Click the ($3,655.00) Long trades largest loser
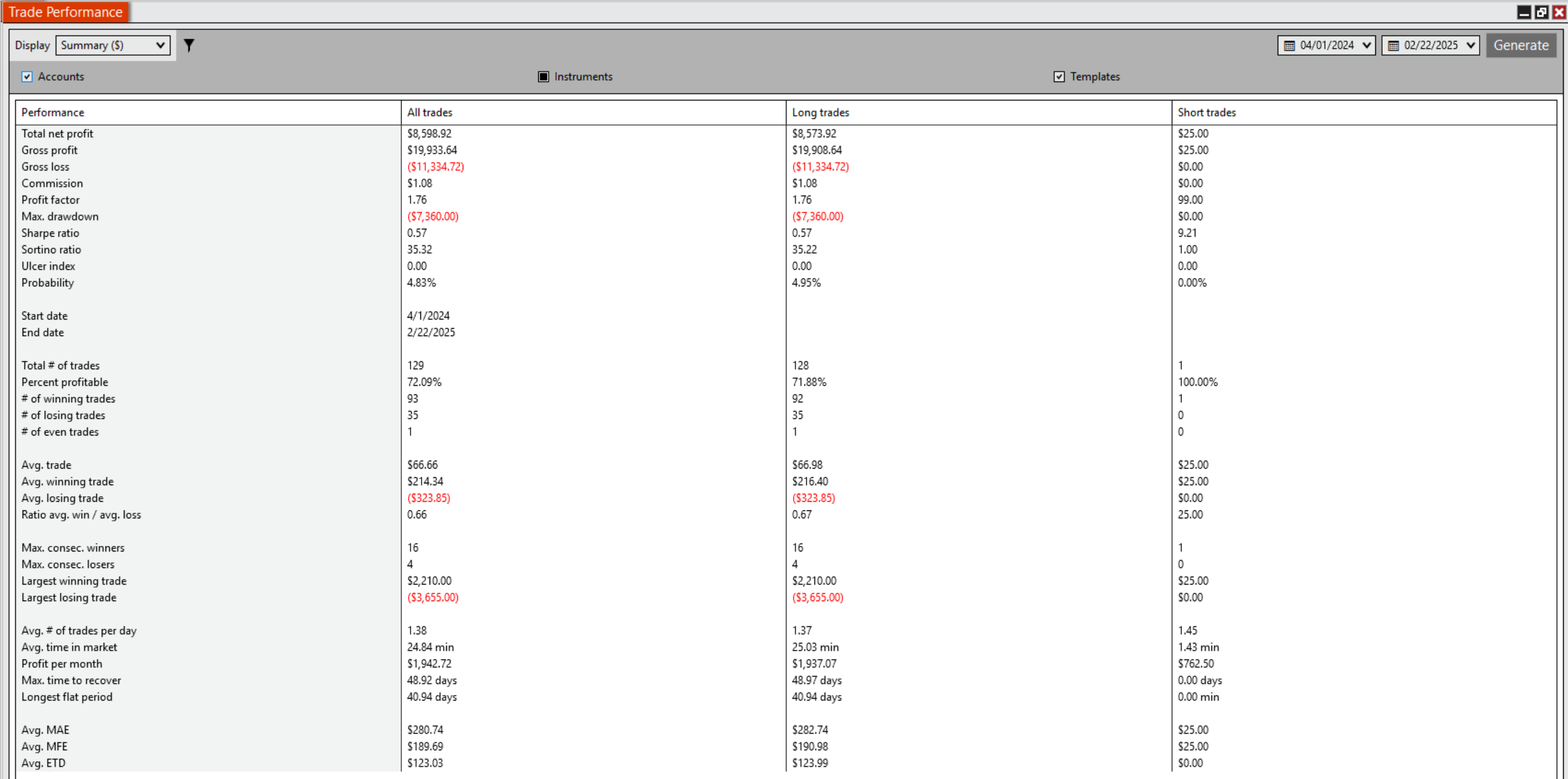Image resolution: width=1568 pixels, height=779 pixels. (817, 597)
